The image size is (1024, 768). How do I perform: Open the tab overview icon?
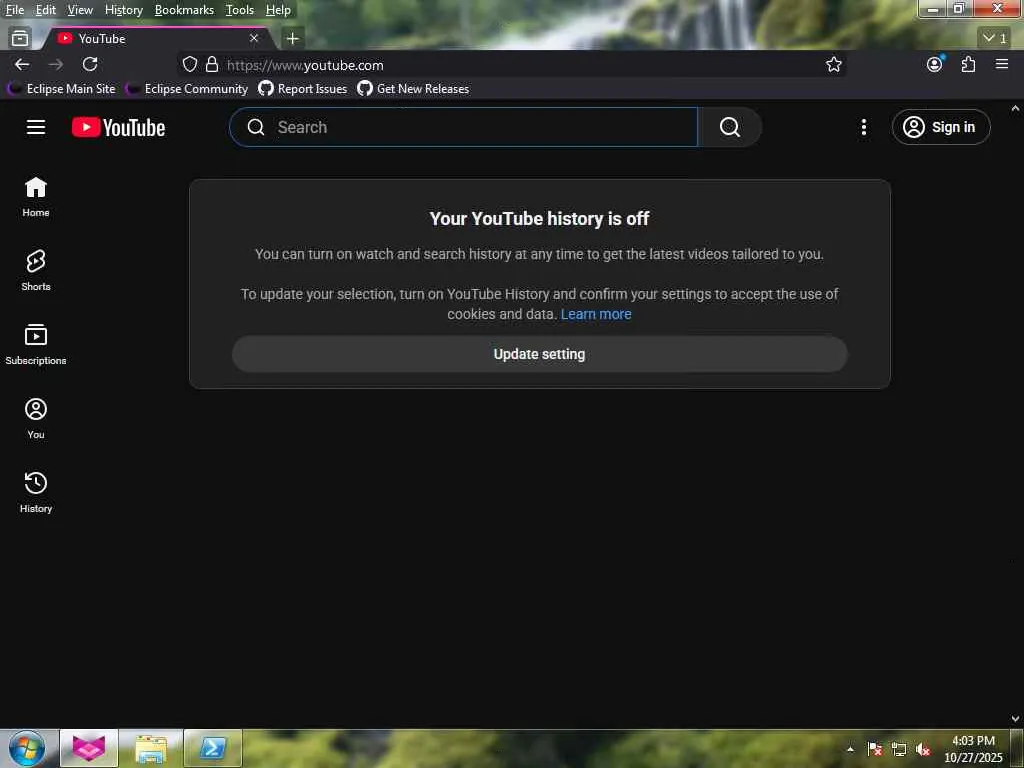click(x=20, y=39)
